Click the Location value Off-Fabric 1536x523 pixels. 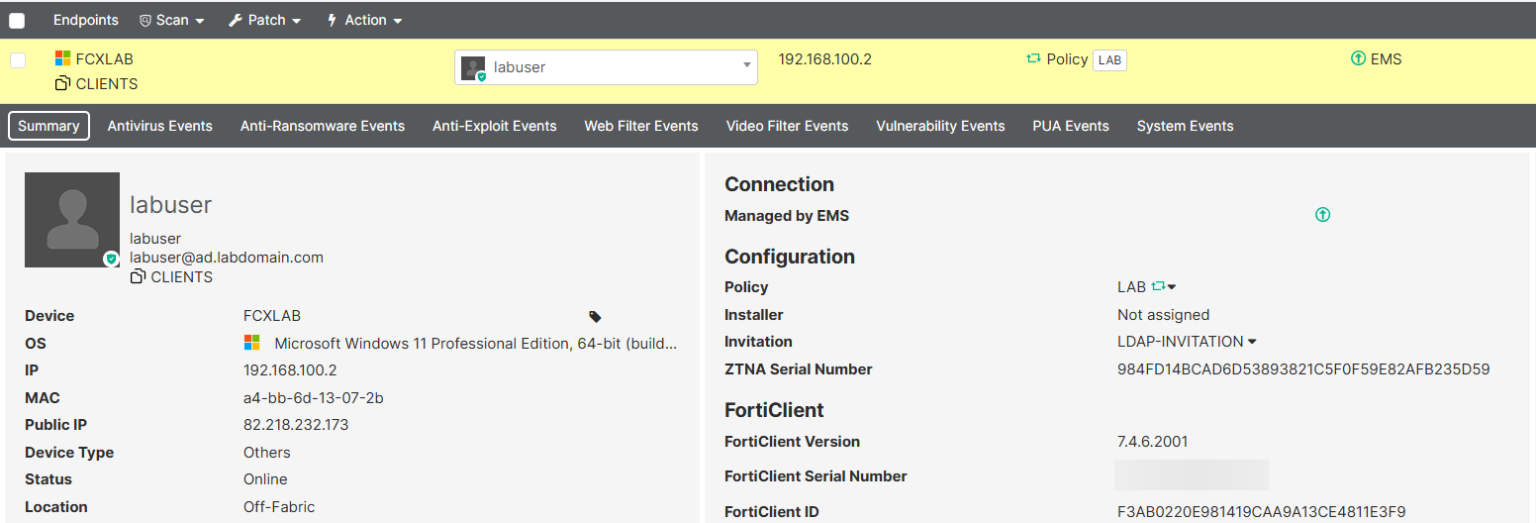pos(279,507)
